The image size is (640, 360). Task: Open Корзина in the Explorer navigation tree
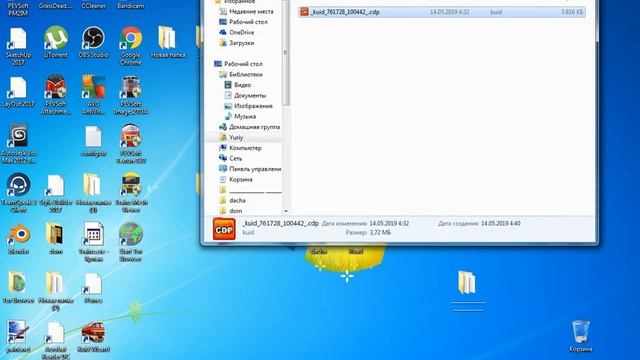(x=241, y=180)
